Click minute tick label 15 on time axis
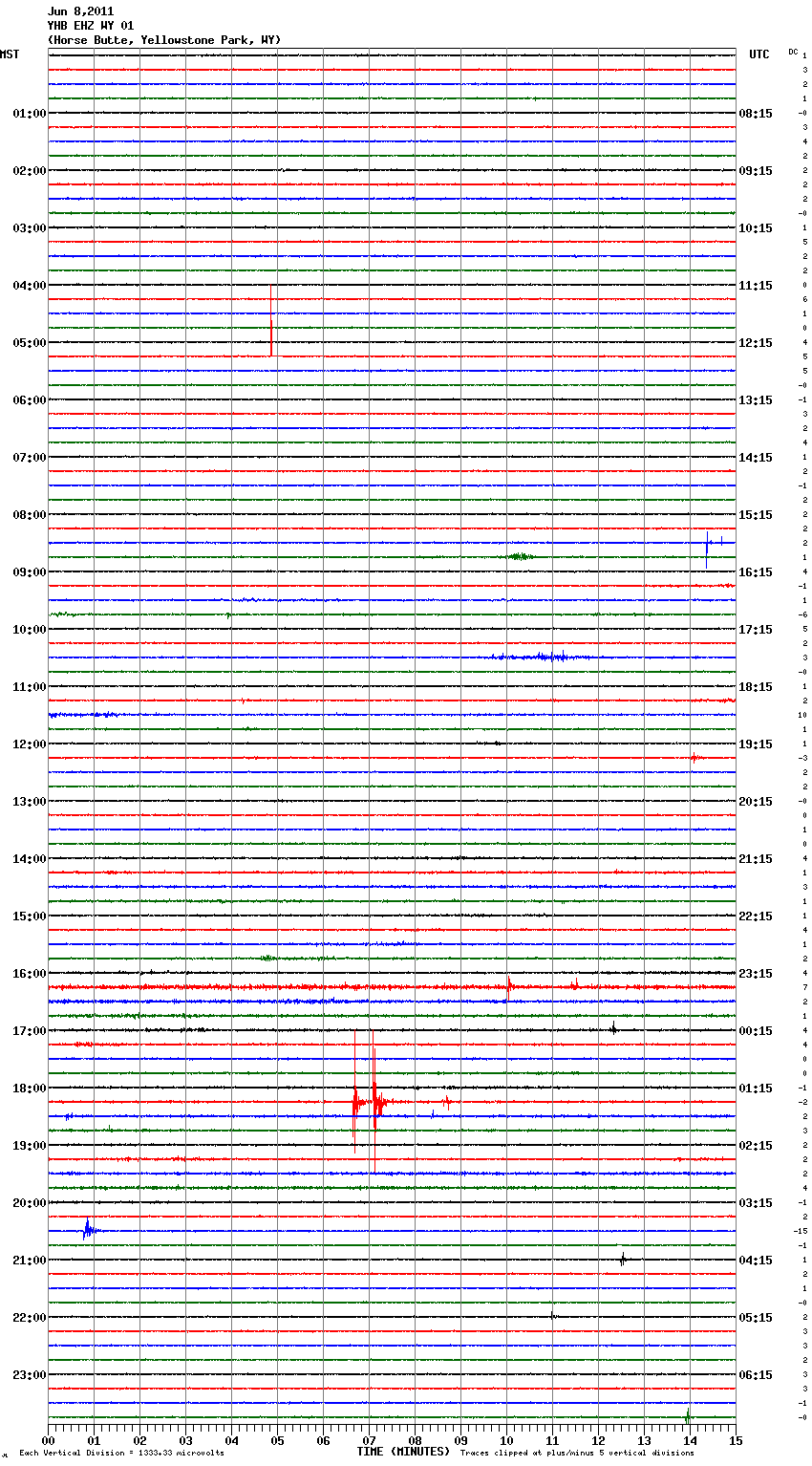 [736, 1440]
